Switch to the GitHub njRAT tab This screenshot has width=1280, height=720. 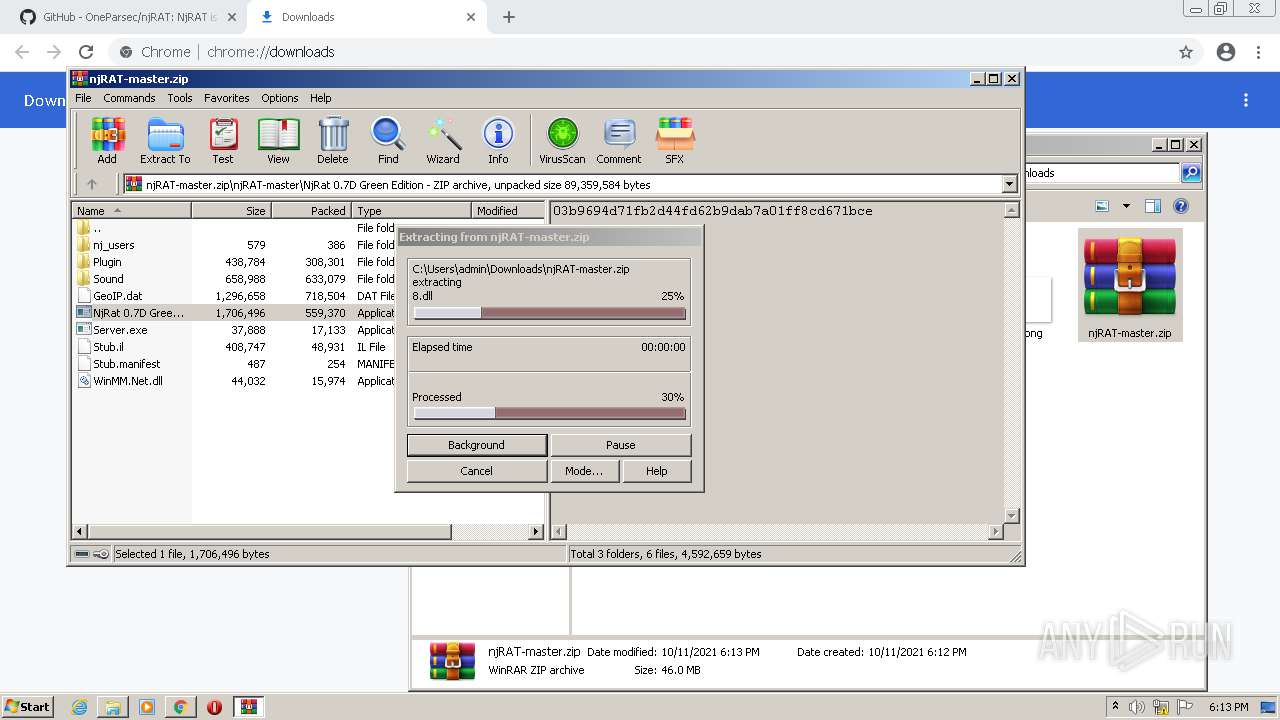[x=129, y=17]
